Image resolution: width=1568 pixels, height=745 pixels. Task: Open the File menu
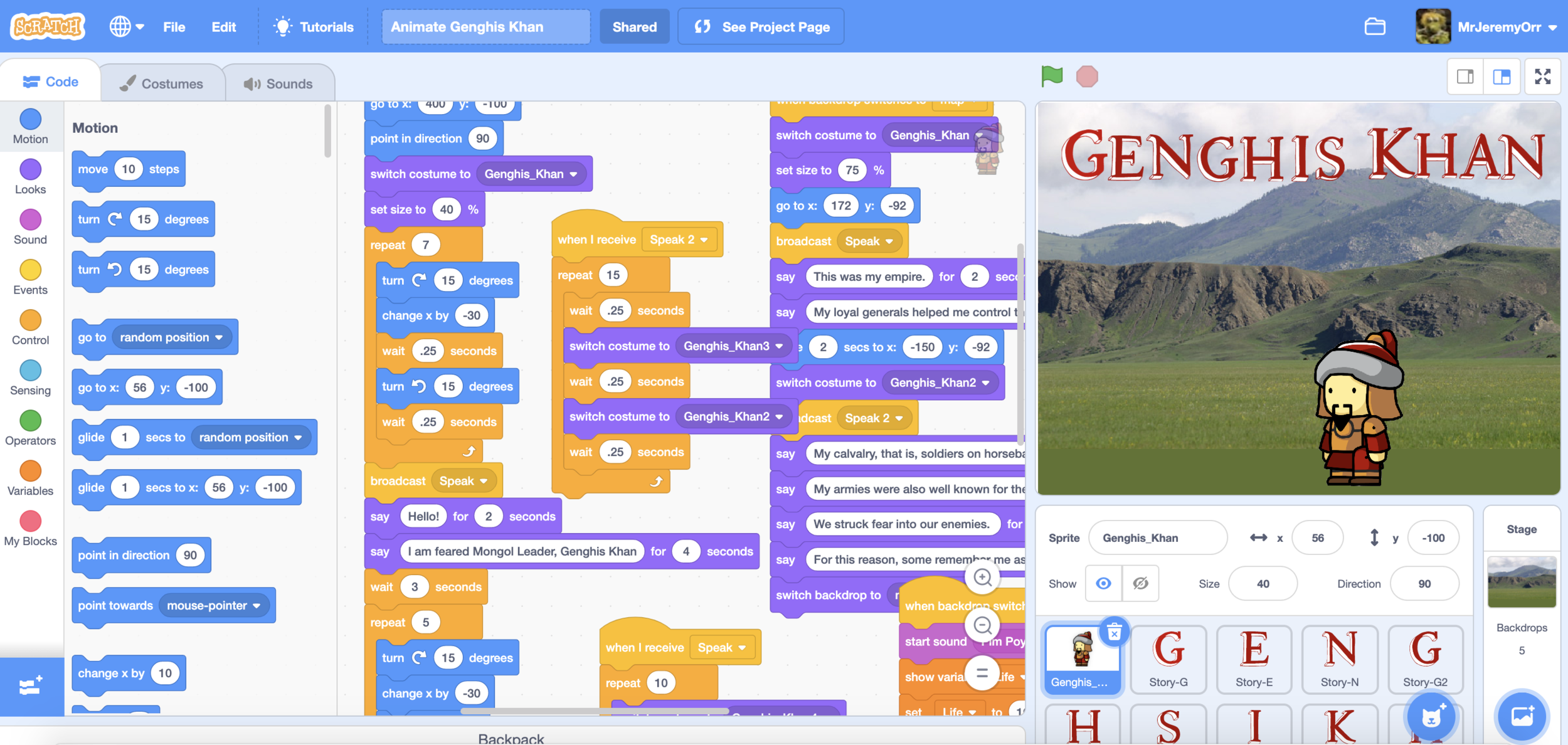click(x=174, y=27)
